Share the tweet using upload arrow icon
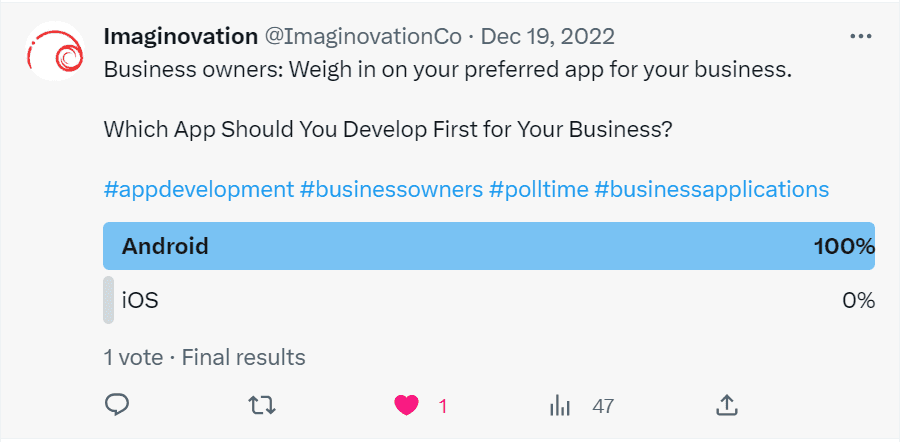Image resolution: width=901 pixels, height=442 pixels. tap(726, 405)
